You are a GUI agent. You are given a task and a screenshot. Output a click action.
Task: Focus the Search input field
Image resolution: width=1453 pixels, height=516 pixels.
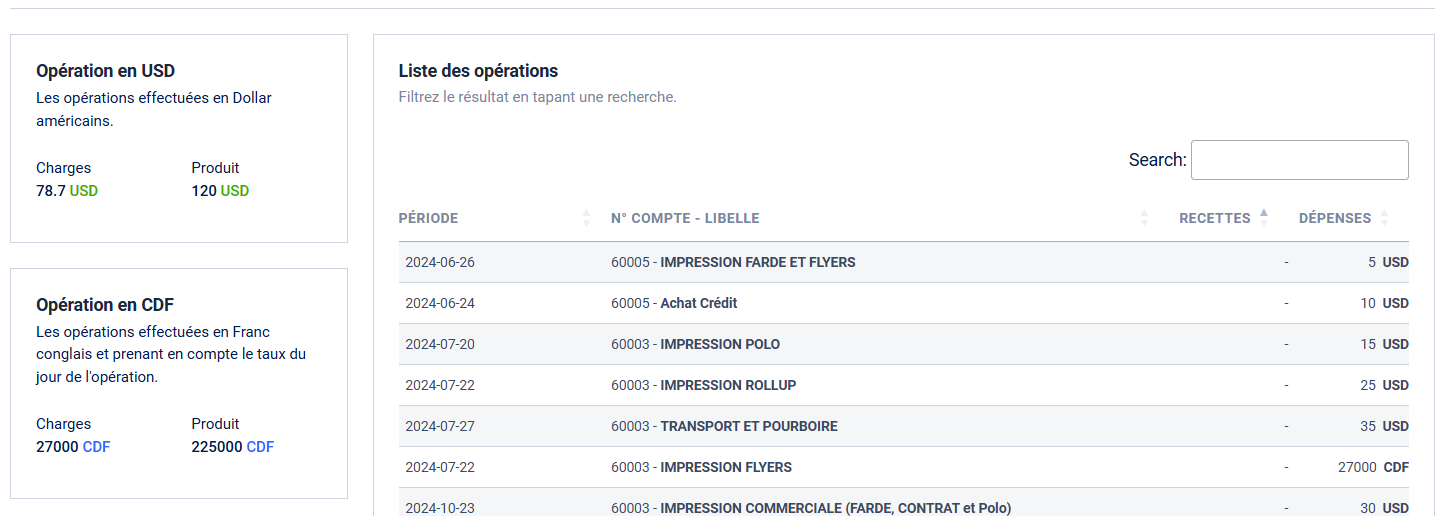click(x=1299, y=160)
